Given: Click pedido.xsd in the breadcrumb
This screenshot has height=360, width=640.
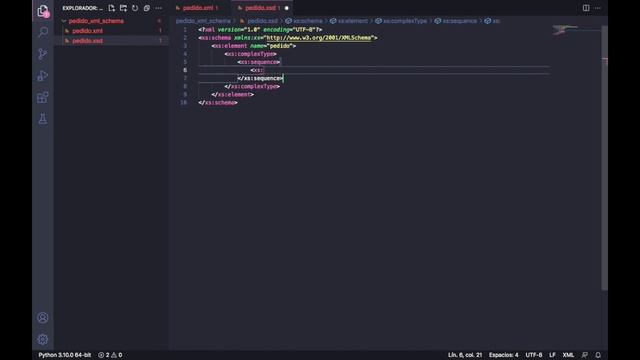Looking at the screenshot, I should coord(262,21).
